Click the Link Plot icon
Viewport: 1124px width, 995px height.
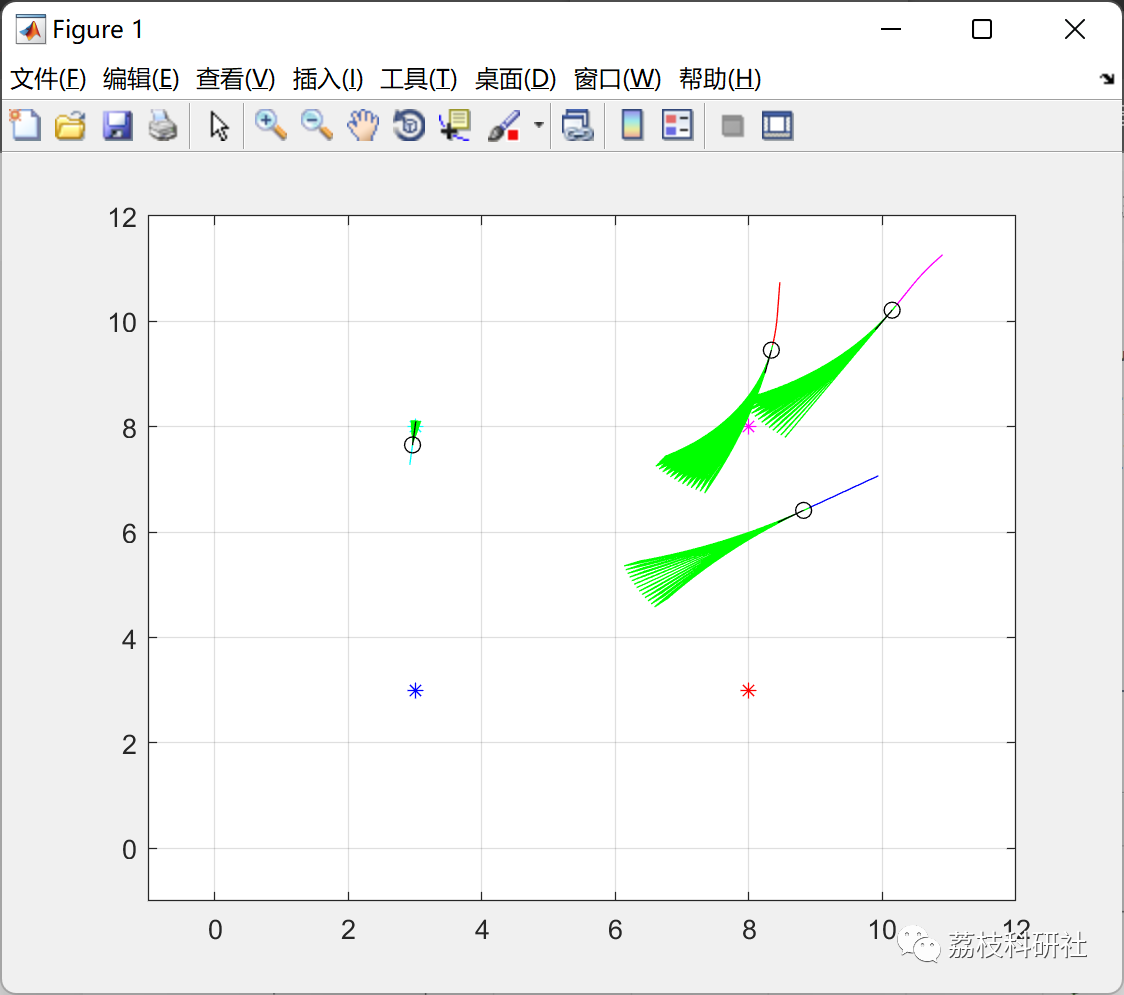pyautogui.click(x=577, y=125)
